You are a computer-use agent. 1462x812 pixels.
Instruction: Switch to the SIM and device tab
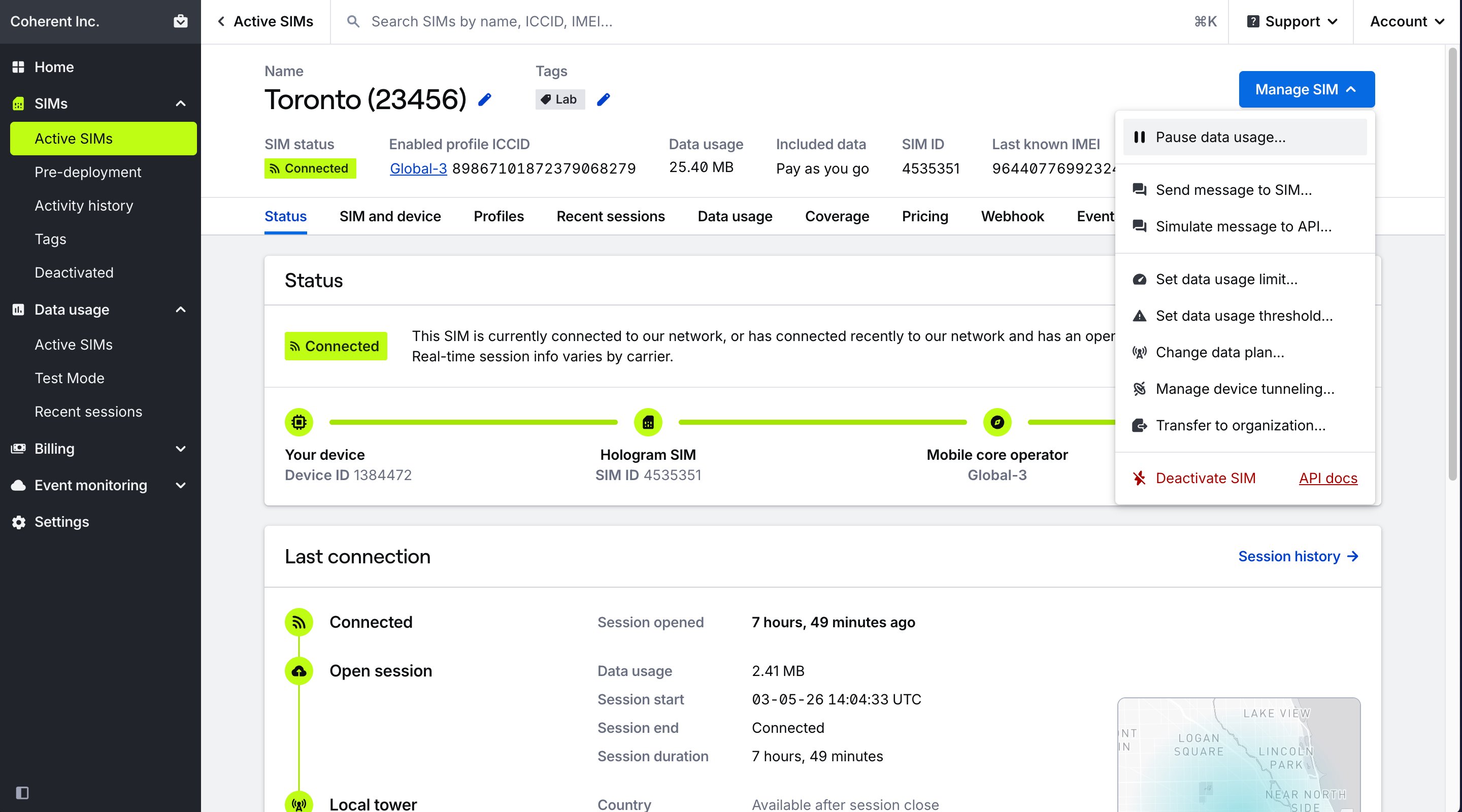point(390,216)
